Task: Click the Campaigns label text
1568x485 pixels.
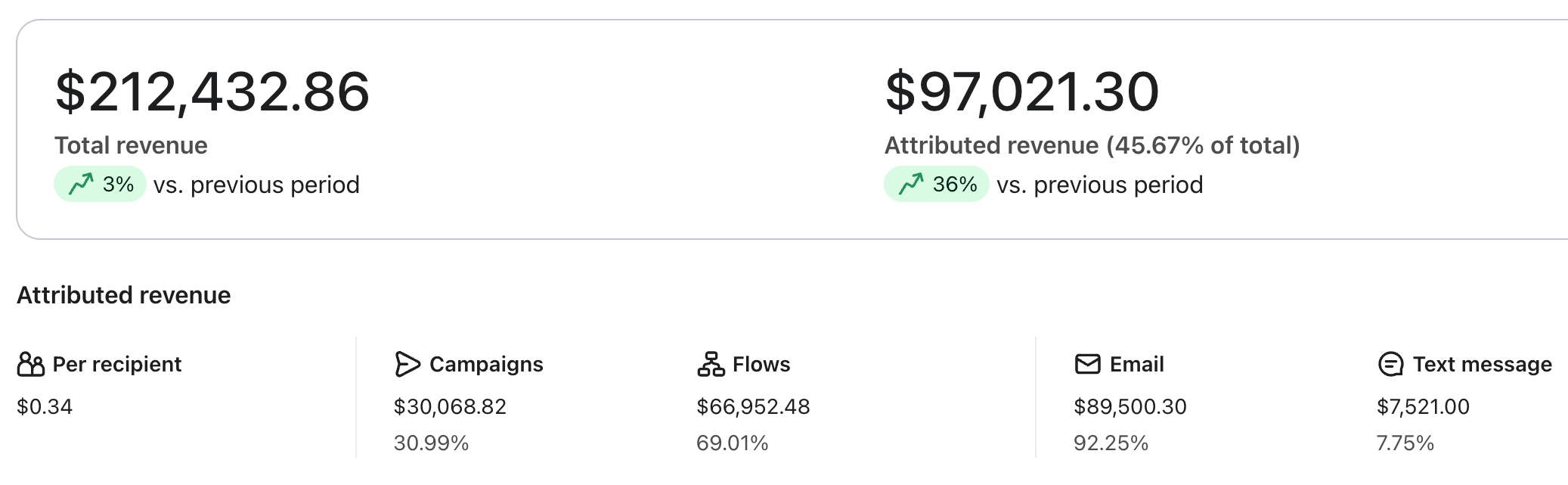Action: tap(486, 365)
